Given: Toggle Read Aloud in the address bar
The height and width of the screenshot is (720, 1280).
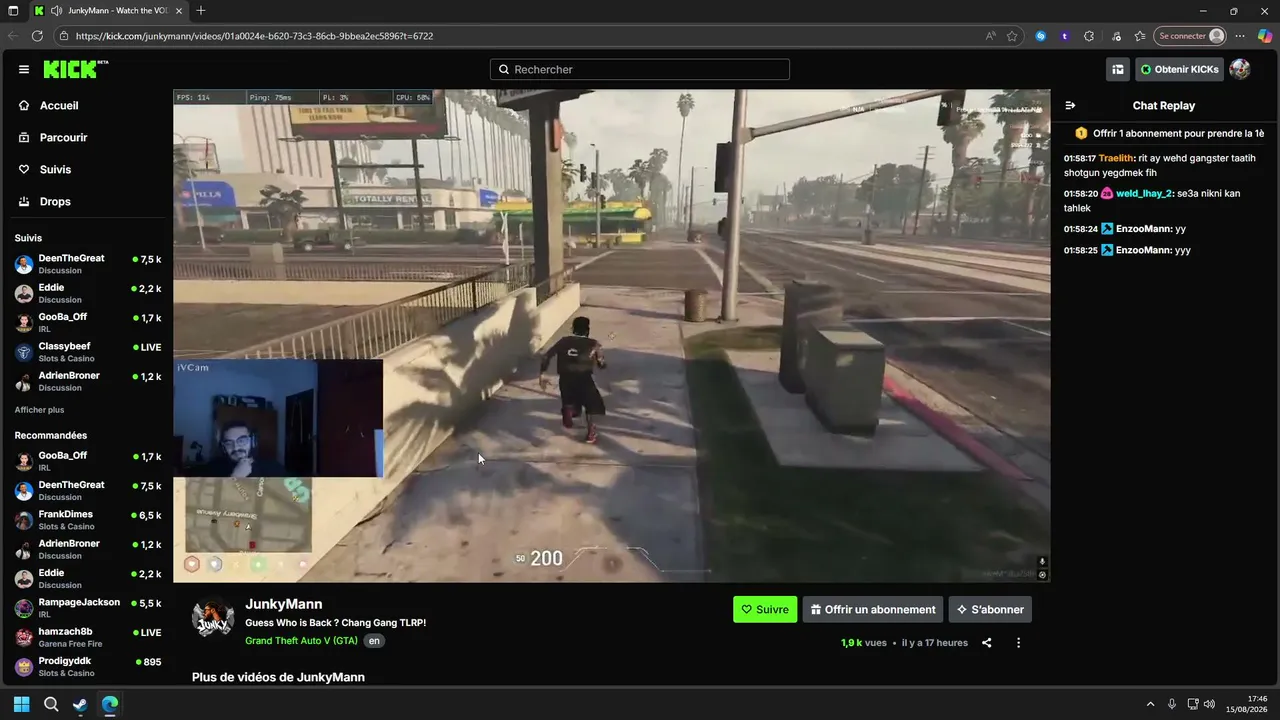Looking at the screenshot, I should click(991, 36).
